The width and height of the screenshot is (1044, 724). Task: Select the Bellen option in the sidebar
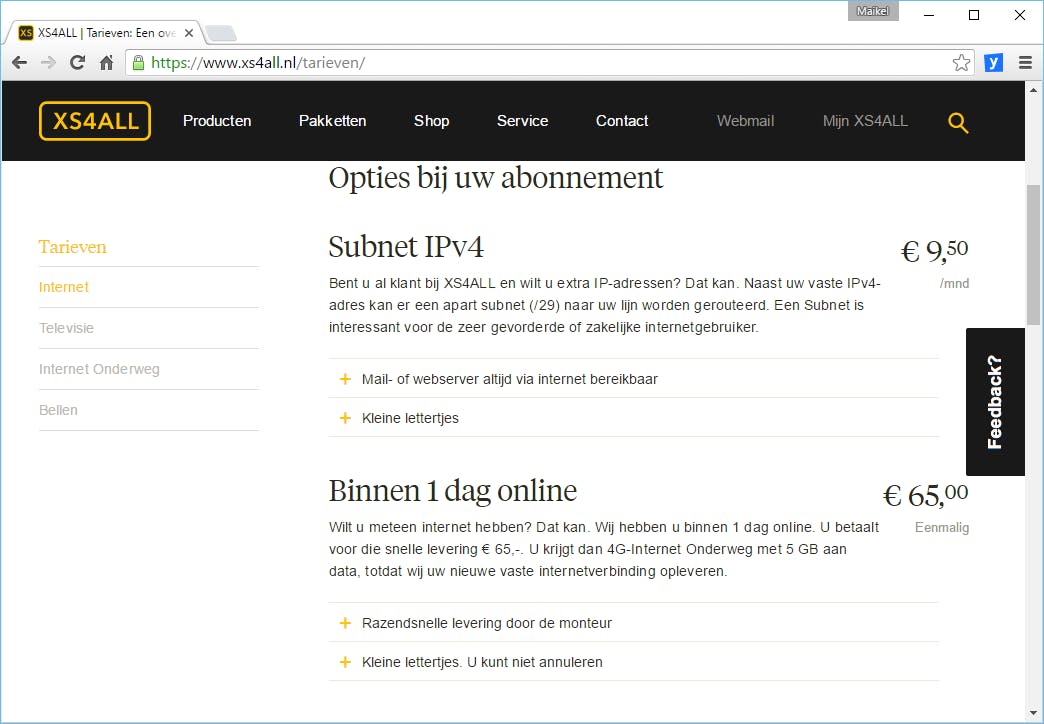point(58,409)
